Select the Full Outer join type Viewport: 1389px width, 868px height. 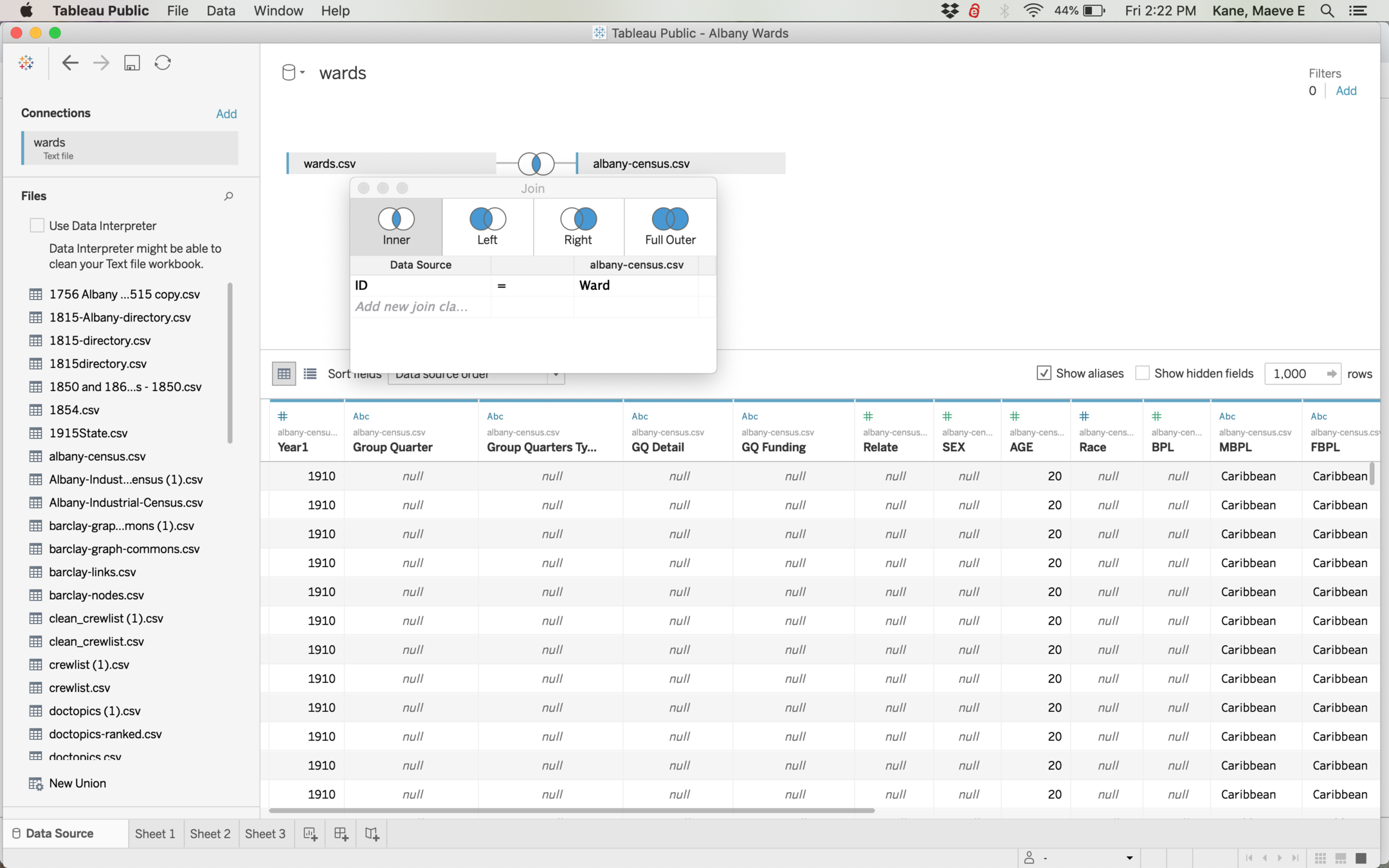click(x=670, y=226)
